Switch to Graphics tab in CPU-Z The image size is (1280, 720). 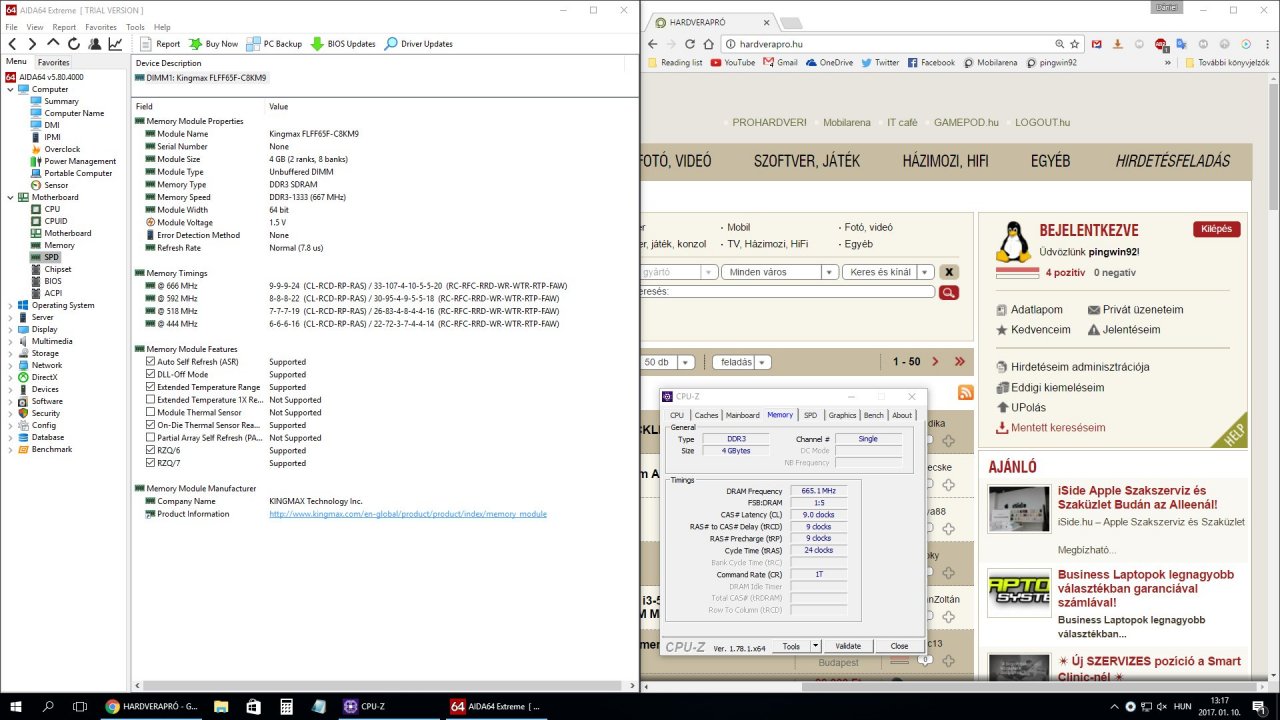pos(842,415)
